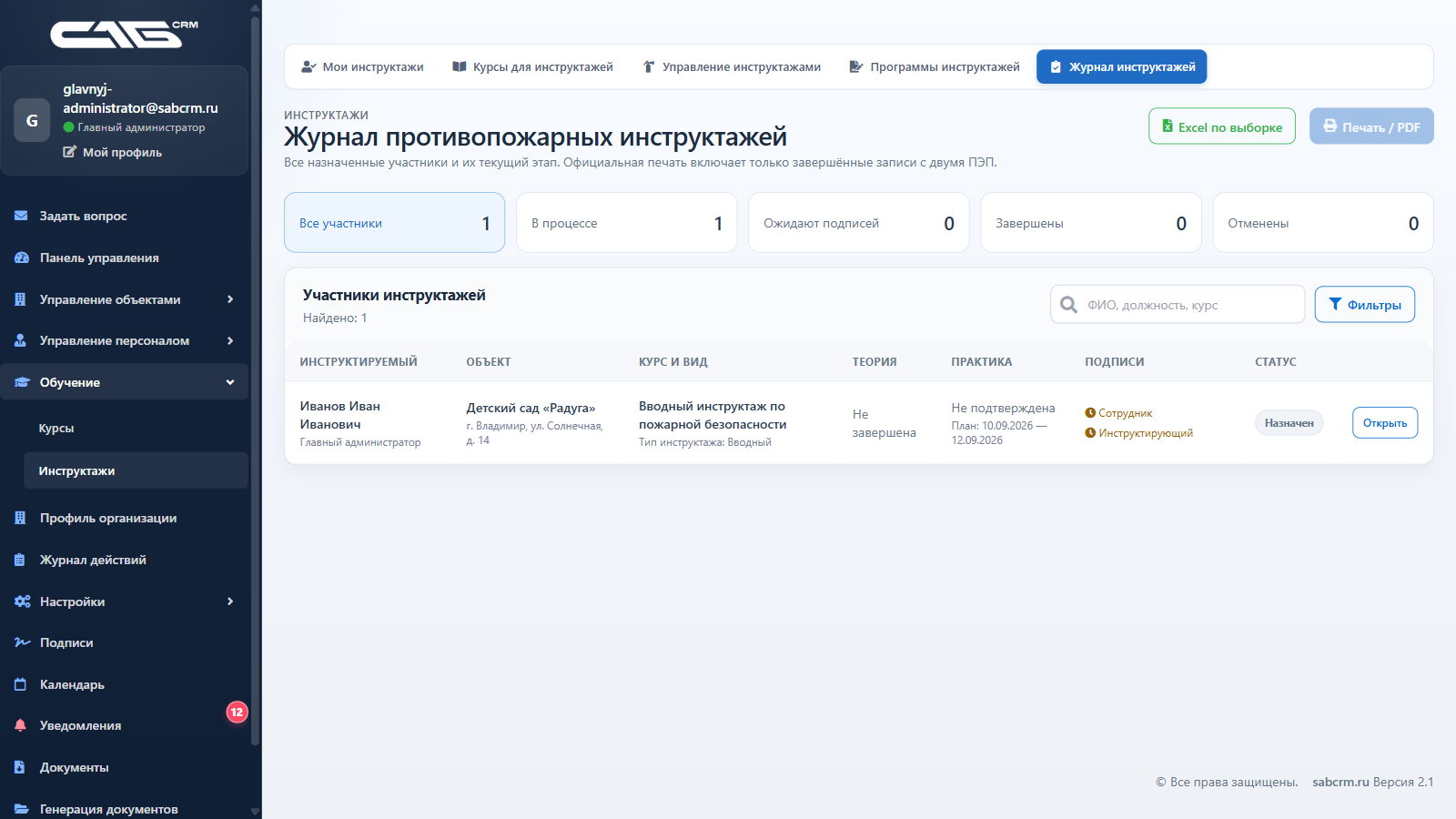Select the Все участники counter card

(395, 223)
